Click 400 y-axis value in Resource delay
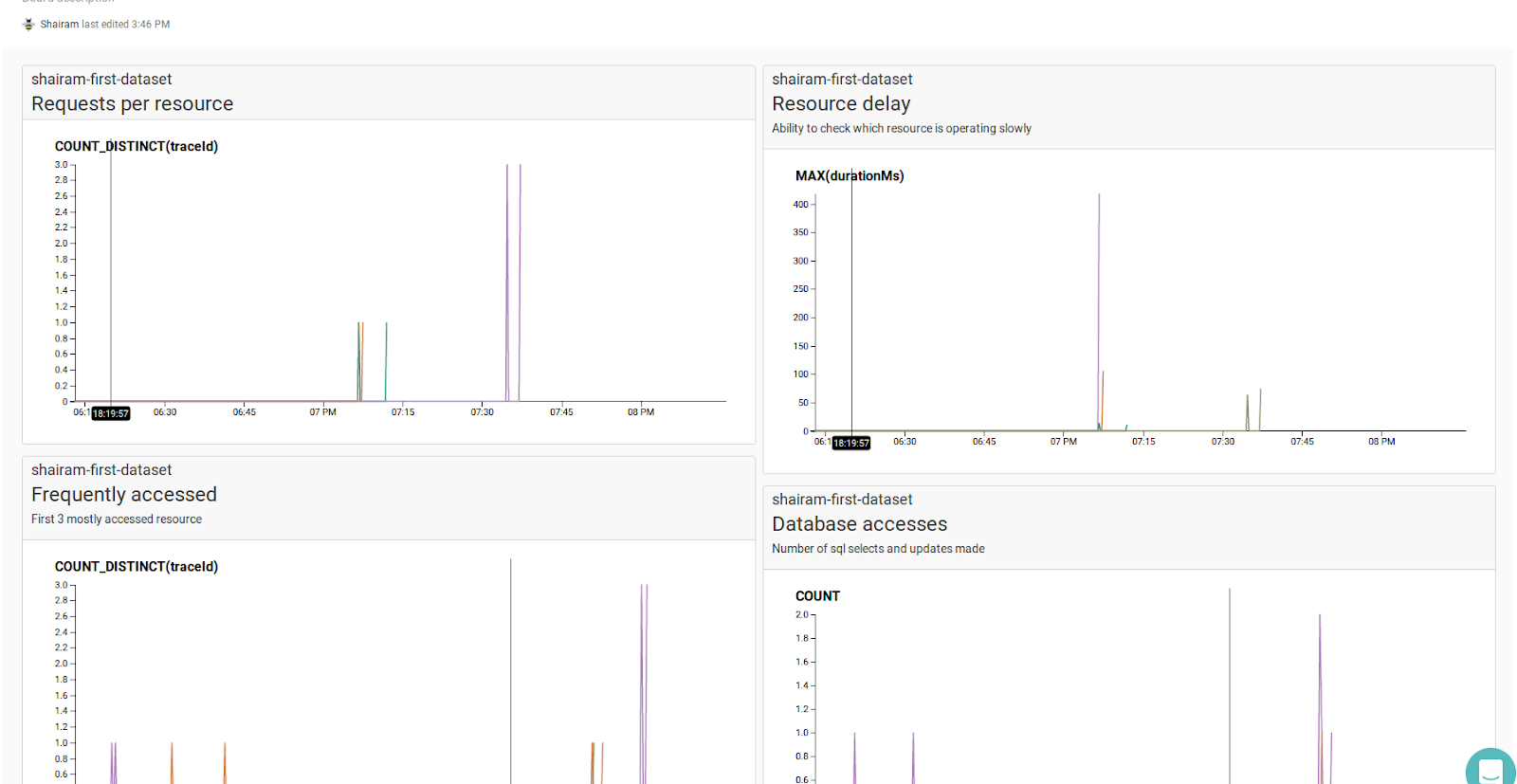 (x=801, y=205)
